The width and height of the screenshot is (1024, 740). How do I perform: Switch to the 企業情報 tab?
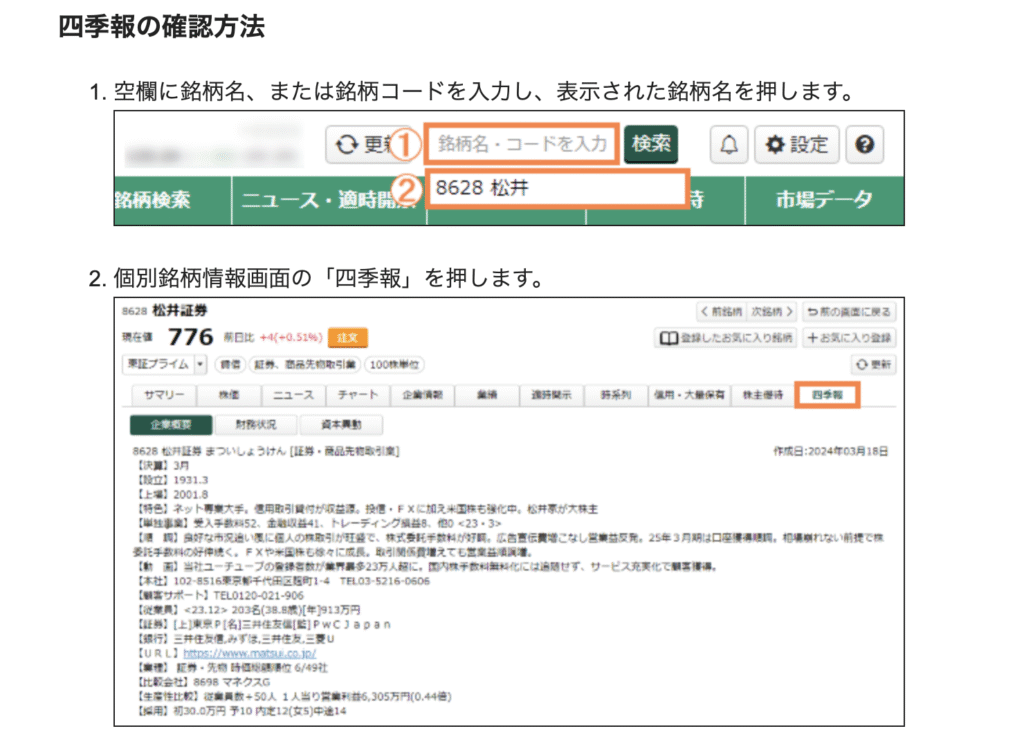(423, 395)
